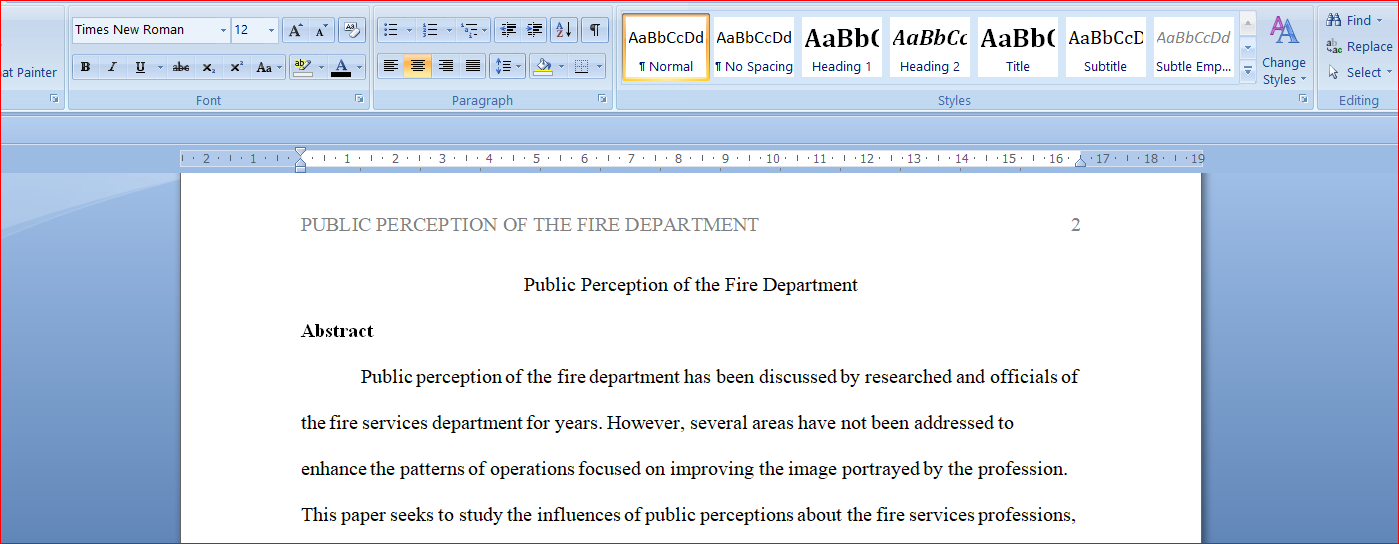This screenshot has width=1399, height=544.
Task: Click the Abstract heading text
Action: coord(337,331)
